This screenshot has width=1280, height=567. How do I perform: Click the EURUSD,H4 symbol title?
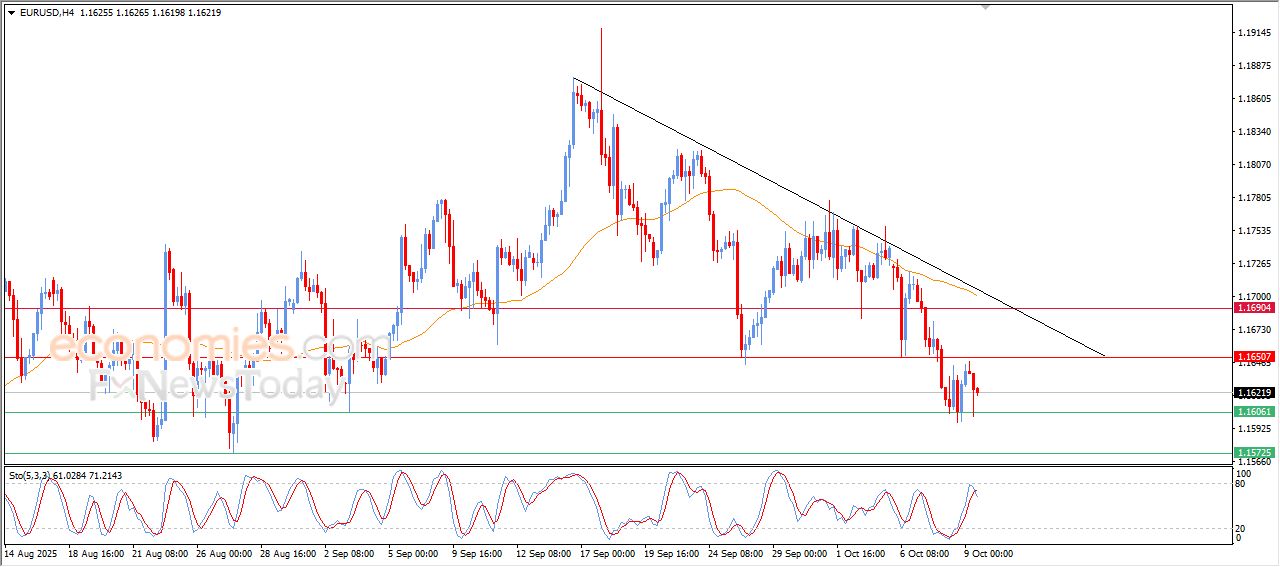40,13
